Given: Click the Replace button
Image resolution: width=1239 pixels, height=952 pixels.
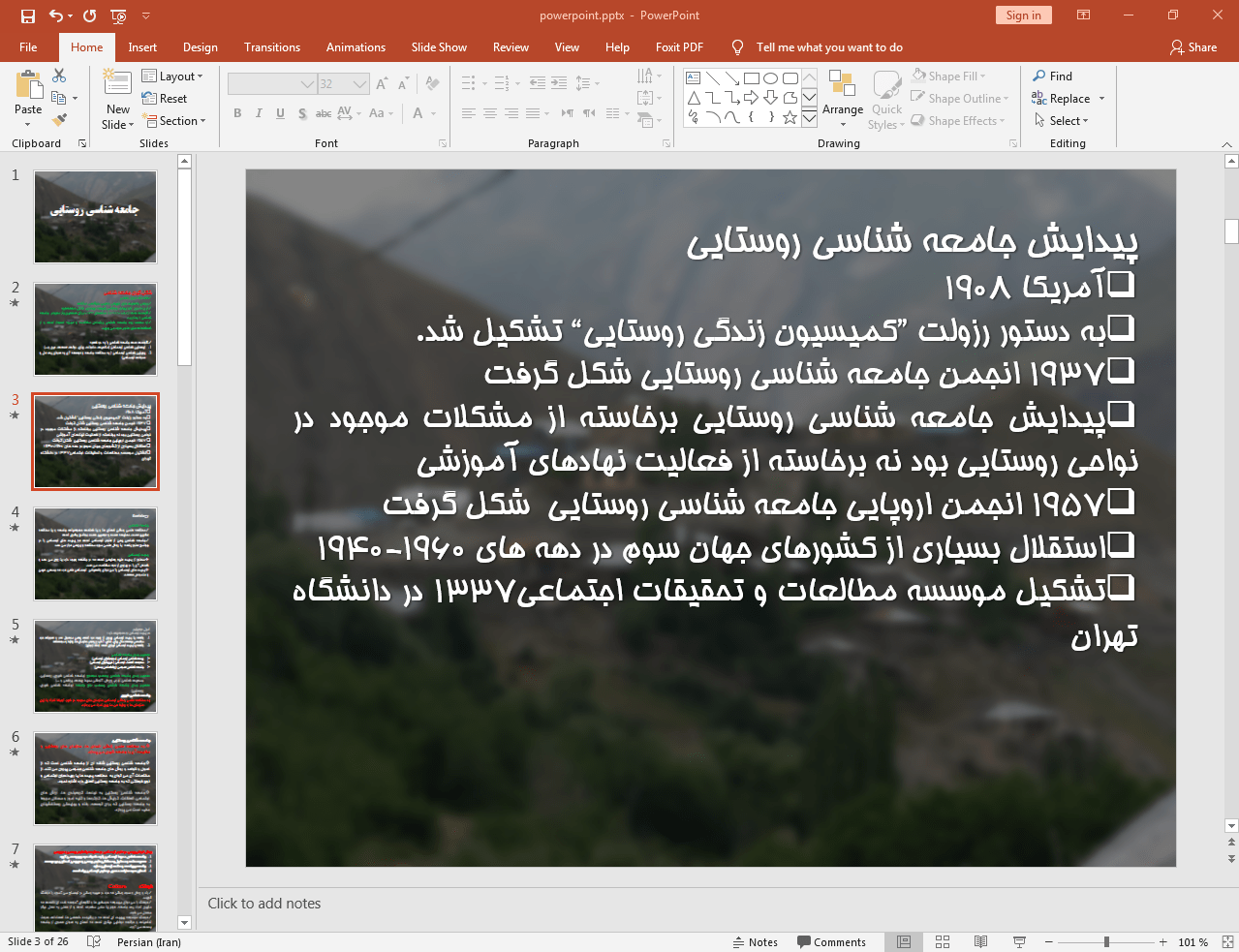Looking at the screenshot, I should [1068, 98].
